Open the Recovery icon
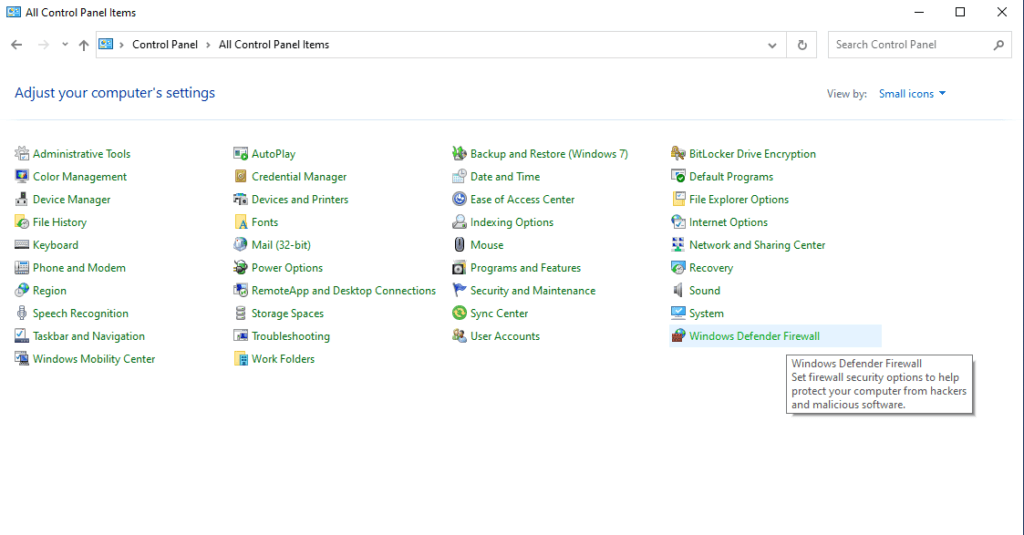Viewport: 1024px width, 535px height. tap(678, 268)
